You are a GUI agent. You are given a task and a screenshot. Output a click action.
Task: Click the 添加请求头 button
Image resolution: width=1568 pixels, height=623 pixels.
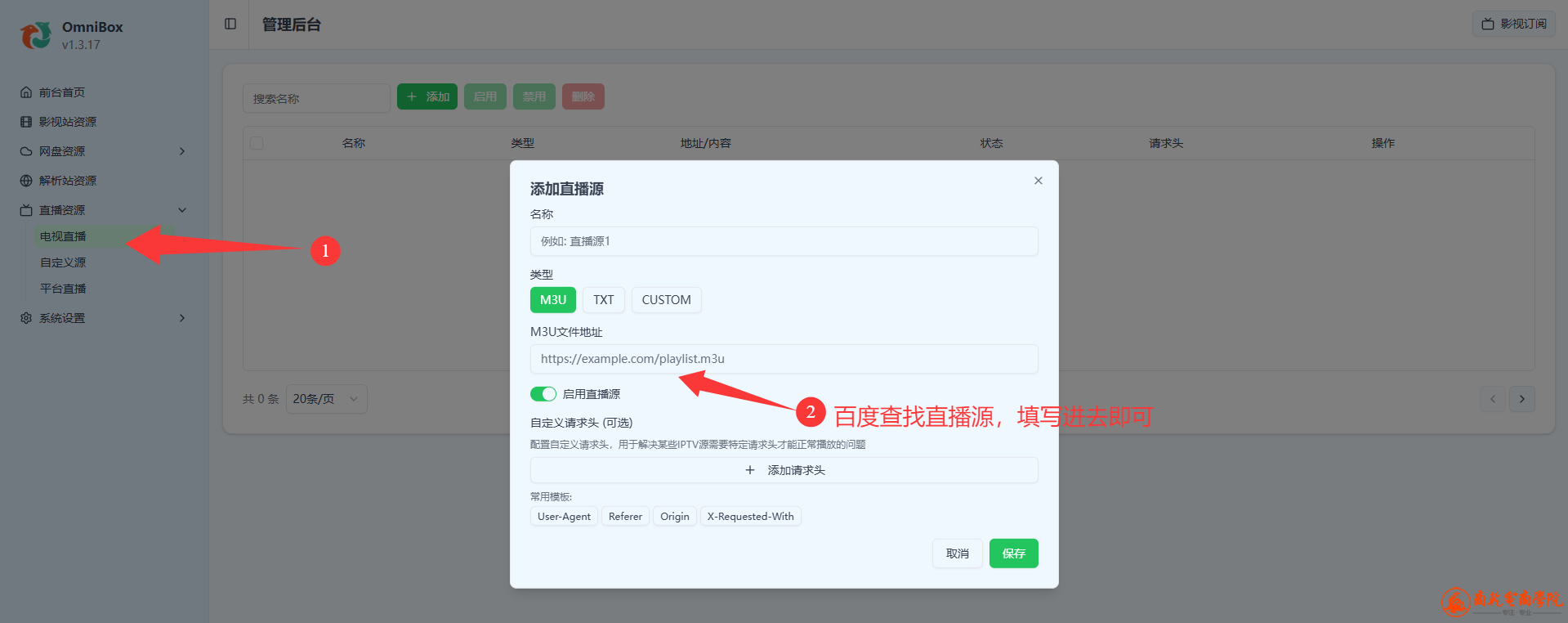click(784, 470)
